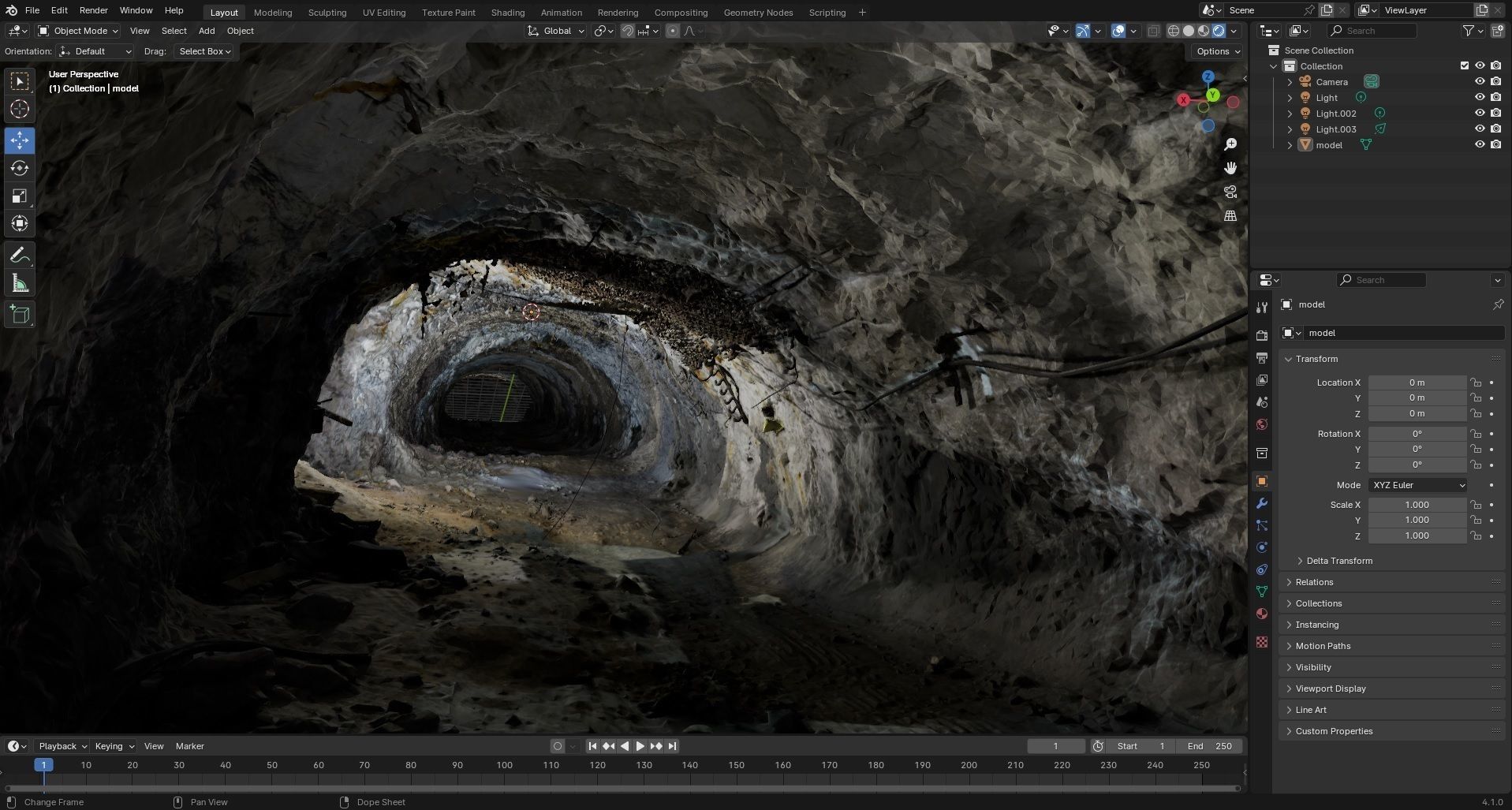Switch to the Geometry Nodes workspace tab
1512x810 pixels.
pos(758,13)
